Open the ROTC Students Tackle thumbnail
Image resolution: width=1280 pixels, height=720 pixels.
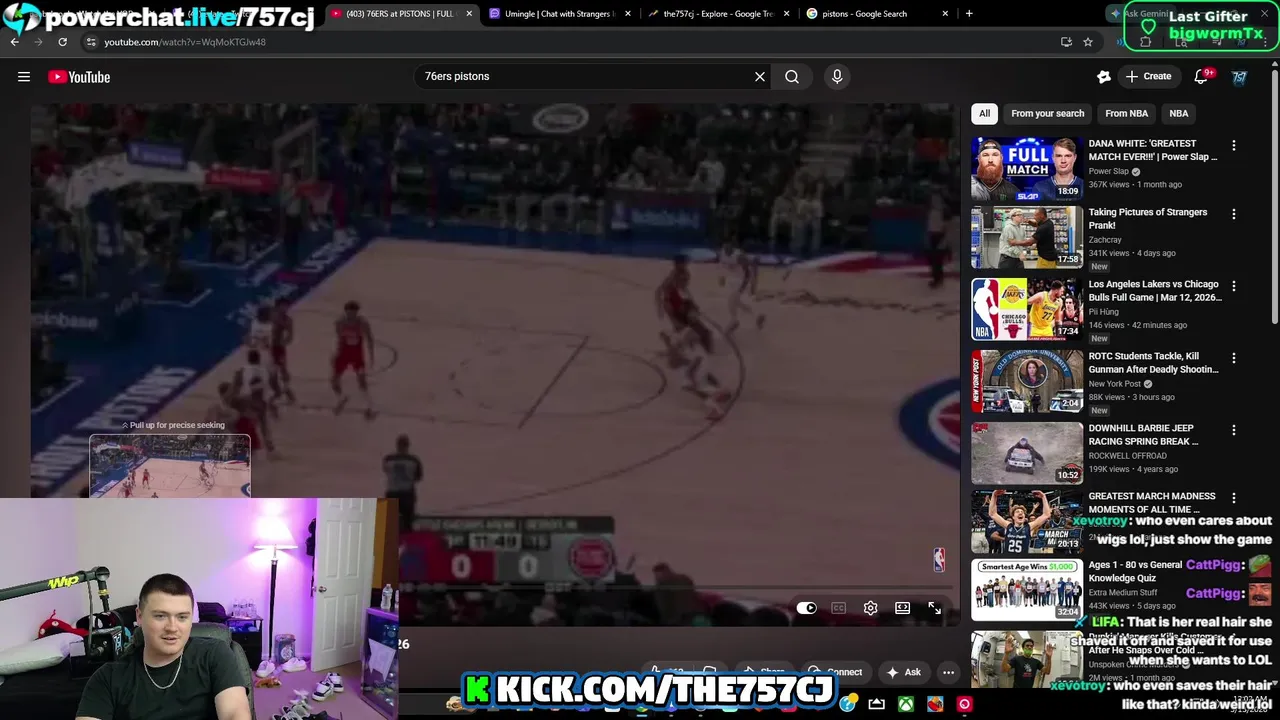click(x=1027, y=381)
